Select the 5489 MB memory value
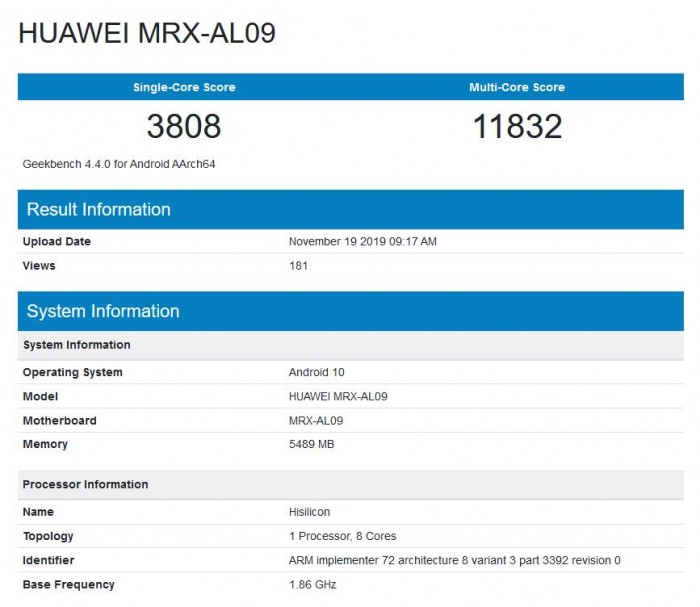Screen dimensions: 700x607 click(x=311, y=444)
